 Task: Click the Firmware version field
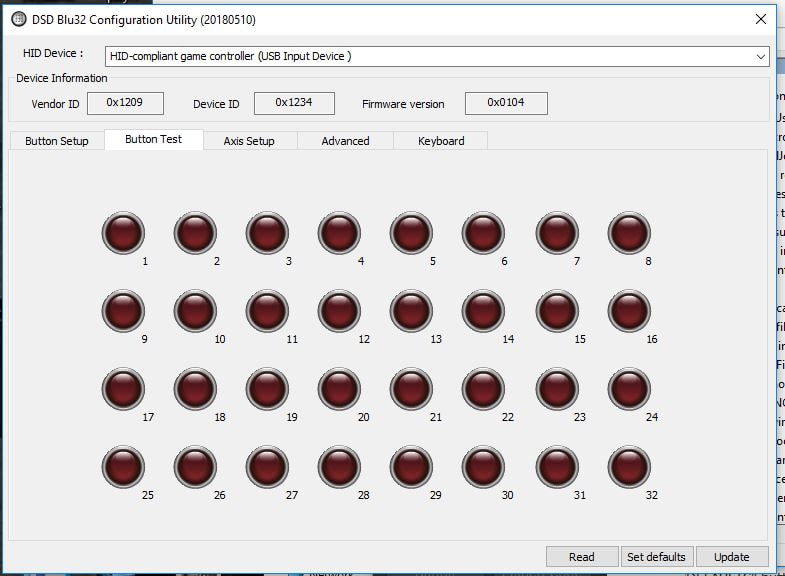(x=505, y=103)
